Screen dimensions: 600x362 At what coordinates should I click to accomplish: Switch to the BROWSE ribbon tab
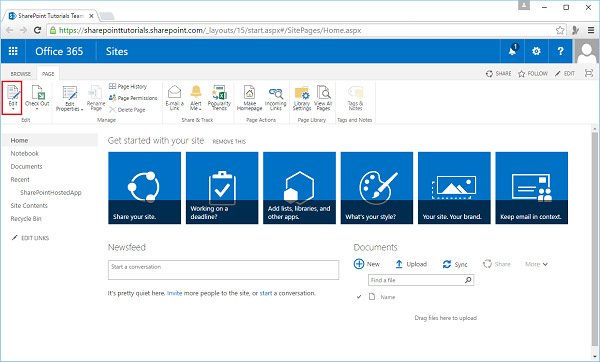pyautogui.click(x=21, y=74)
